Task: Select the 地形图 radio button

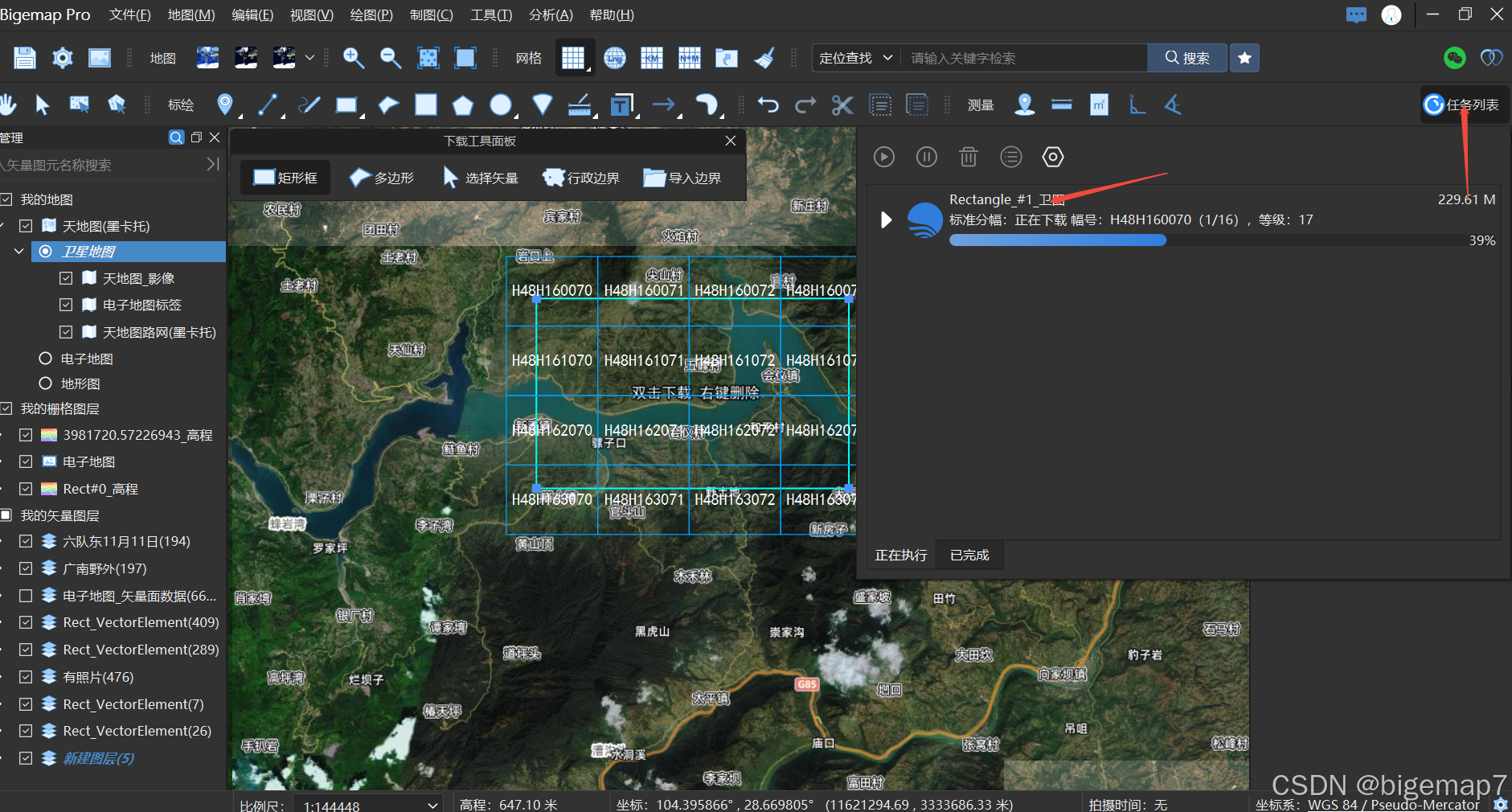Action: 46,383
